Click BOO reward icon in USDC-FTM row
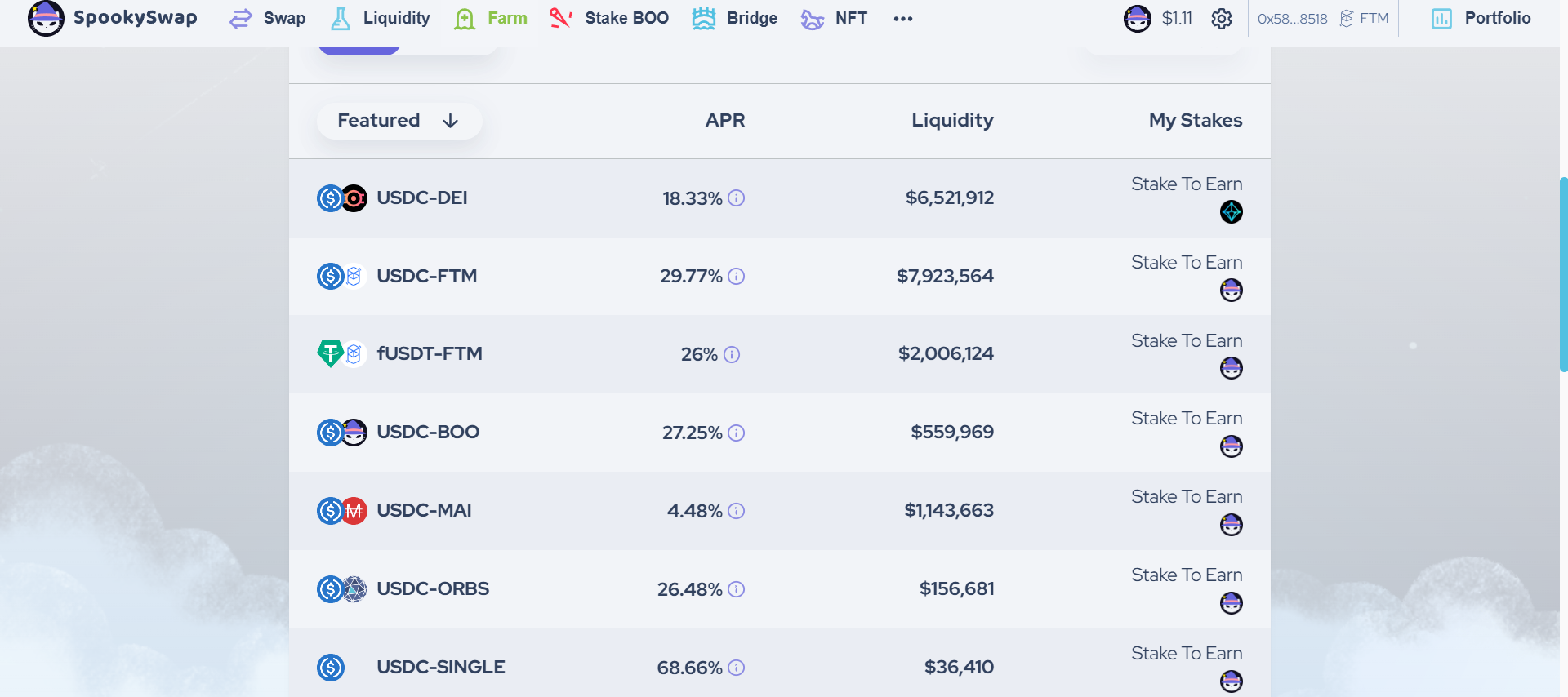Image resolution: width=1568 pixels, height=697 pixels. [1232, 291]
